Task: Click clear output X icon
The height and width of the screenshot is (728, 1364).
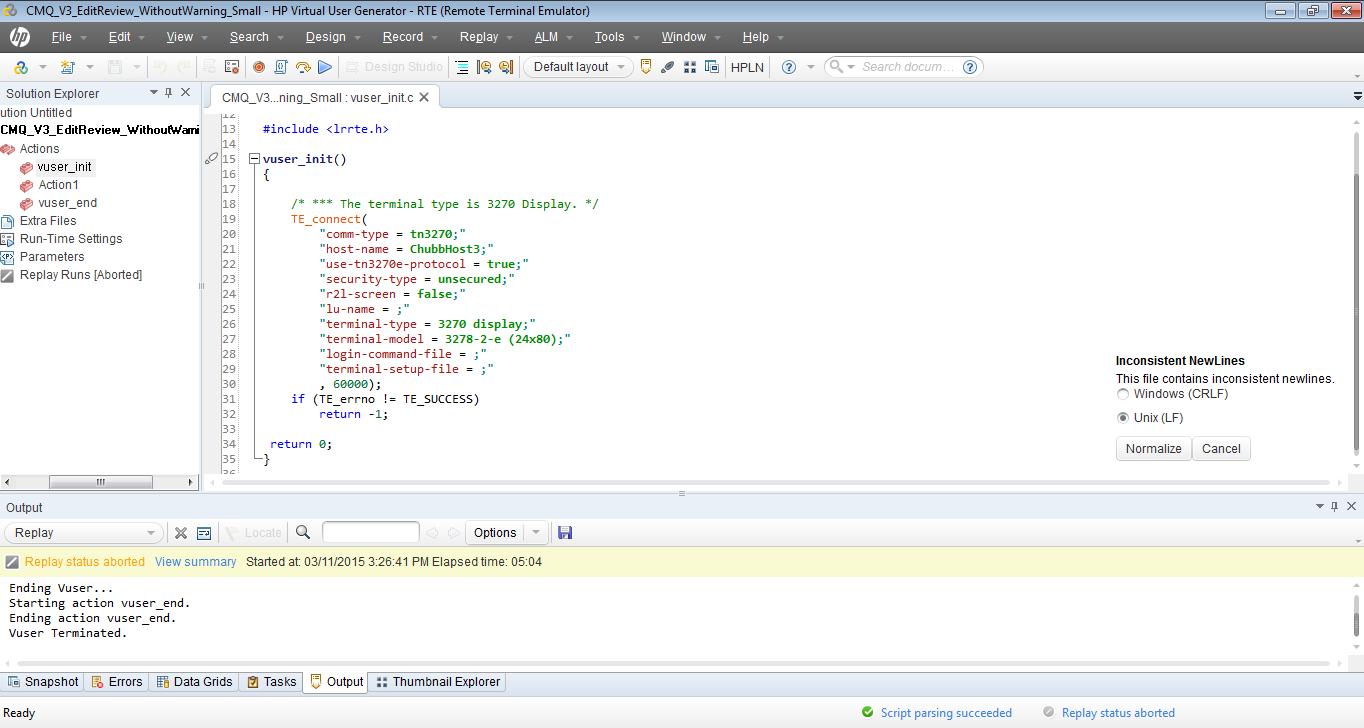Action: pos(181,533)
